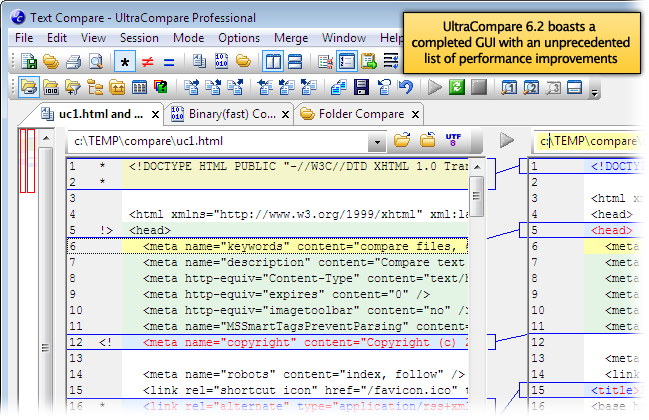Toggle line numbers display icon
The height and width of the screenshot is (420, 649).
pyautogui.click(x=347, y=62)
